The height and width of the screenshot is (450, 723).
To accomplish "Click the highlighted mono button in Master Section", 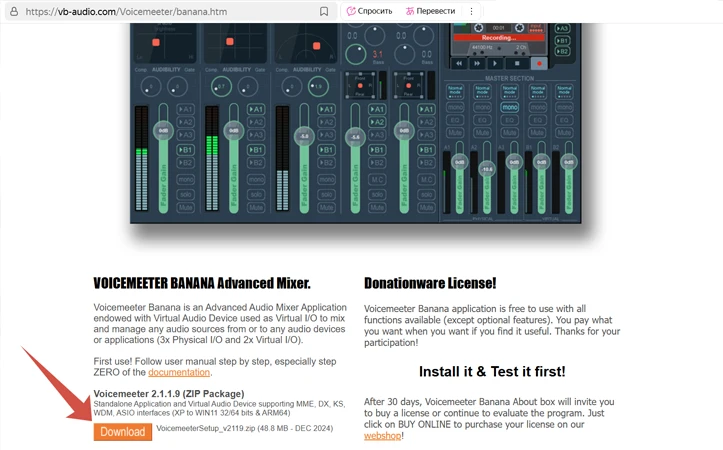I will [510, 107].
